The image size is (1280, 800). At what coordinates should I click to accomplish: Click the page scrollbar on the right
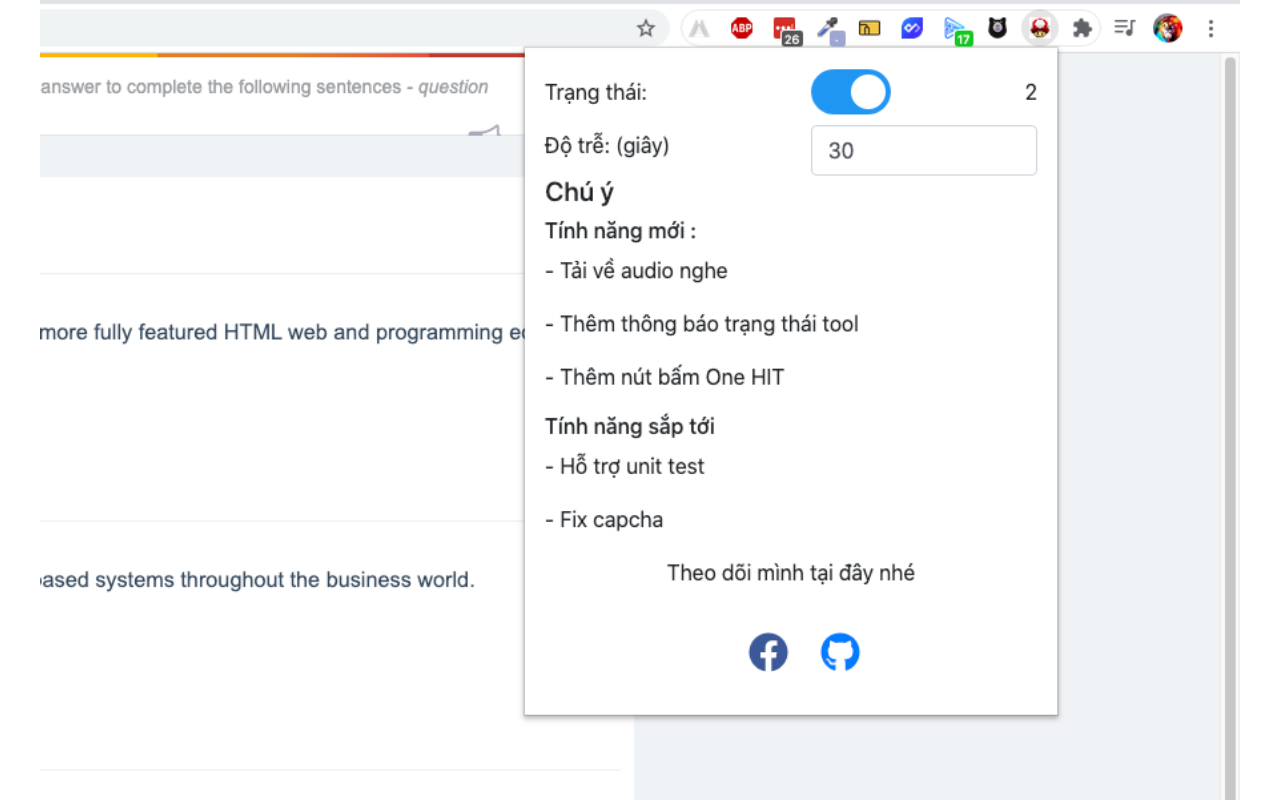(1232, 400)
